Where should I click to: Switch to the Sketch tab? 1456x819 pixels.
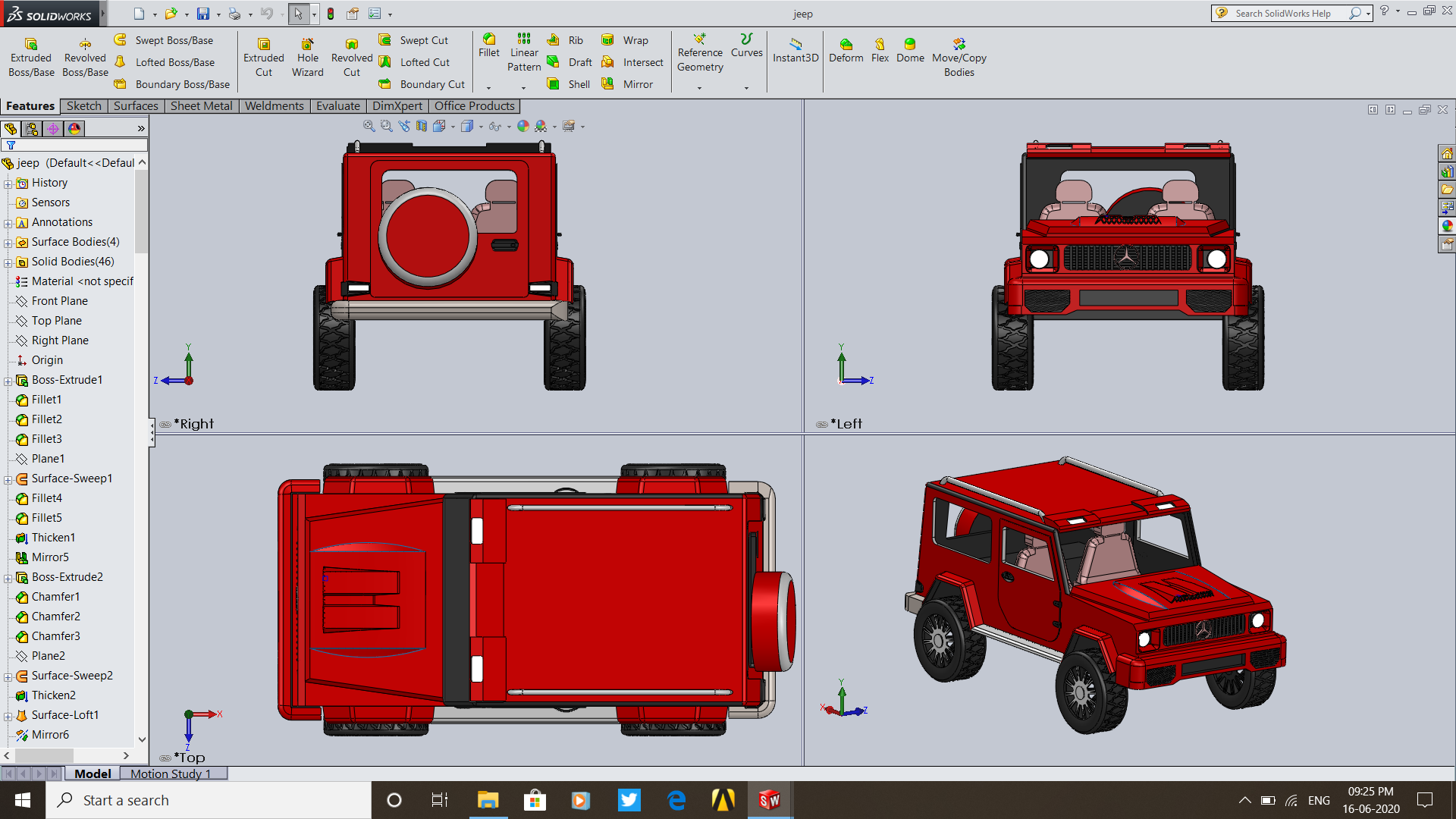click(83, 106)
